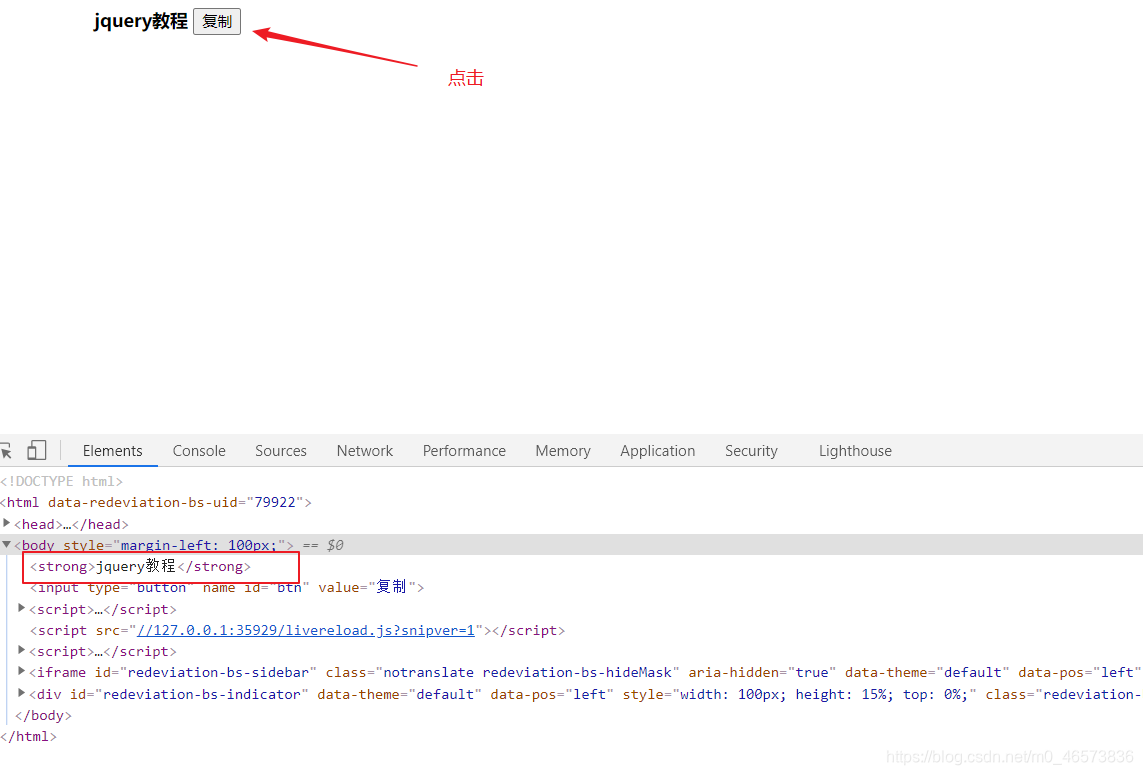Click the 复制 copy button
This screenshot has height=775, width=1143.
point(216,22)
